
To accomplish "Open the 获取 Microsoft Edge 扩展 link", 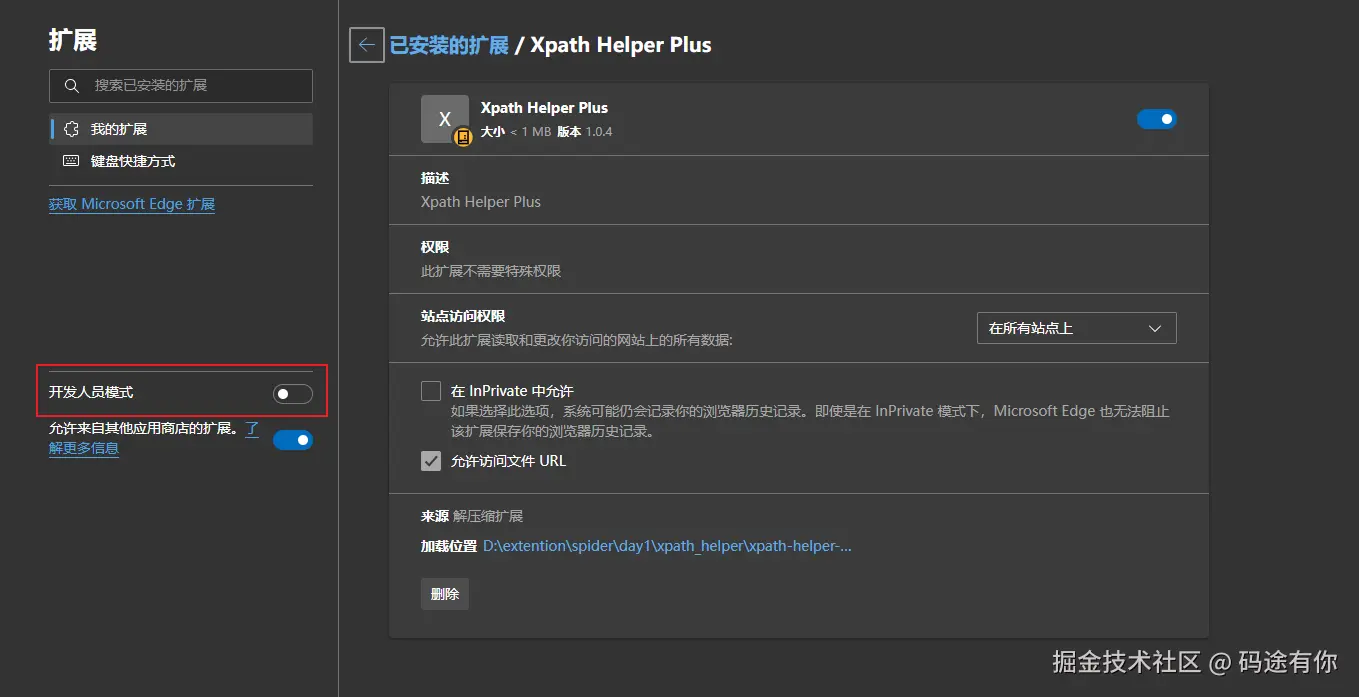I will 131,203.
